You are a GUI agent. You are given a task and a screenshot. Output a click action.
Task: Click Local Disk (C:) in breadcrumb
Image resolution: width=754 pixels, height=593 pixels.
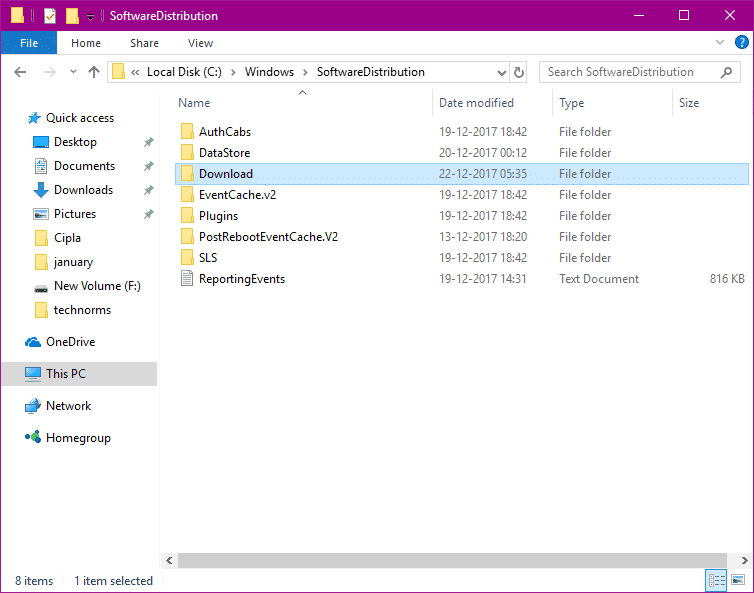(x=184, y=72)
